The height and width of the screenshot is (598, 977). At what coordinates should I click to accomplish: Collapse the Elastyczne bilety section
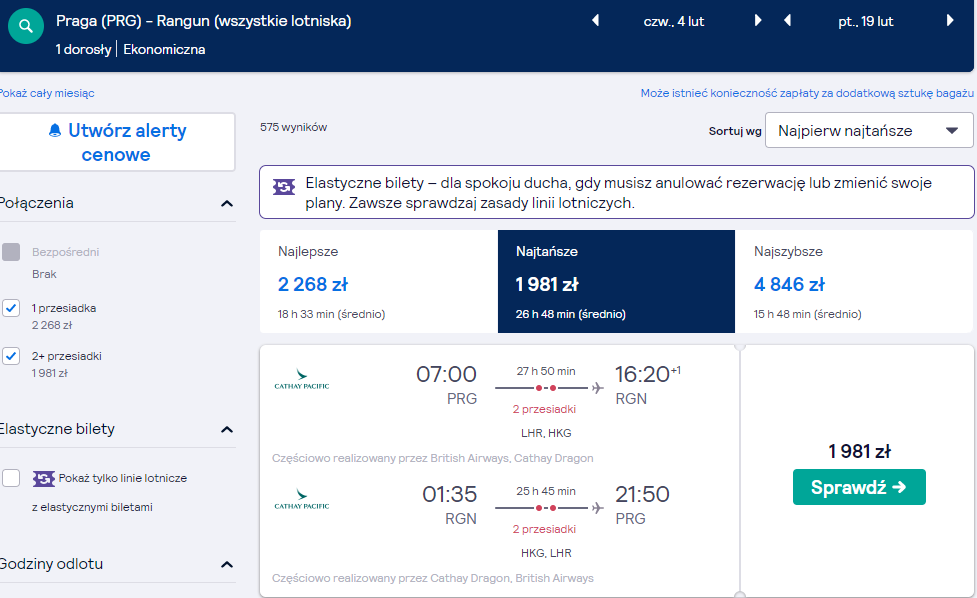227,430
